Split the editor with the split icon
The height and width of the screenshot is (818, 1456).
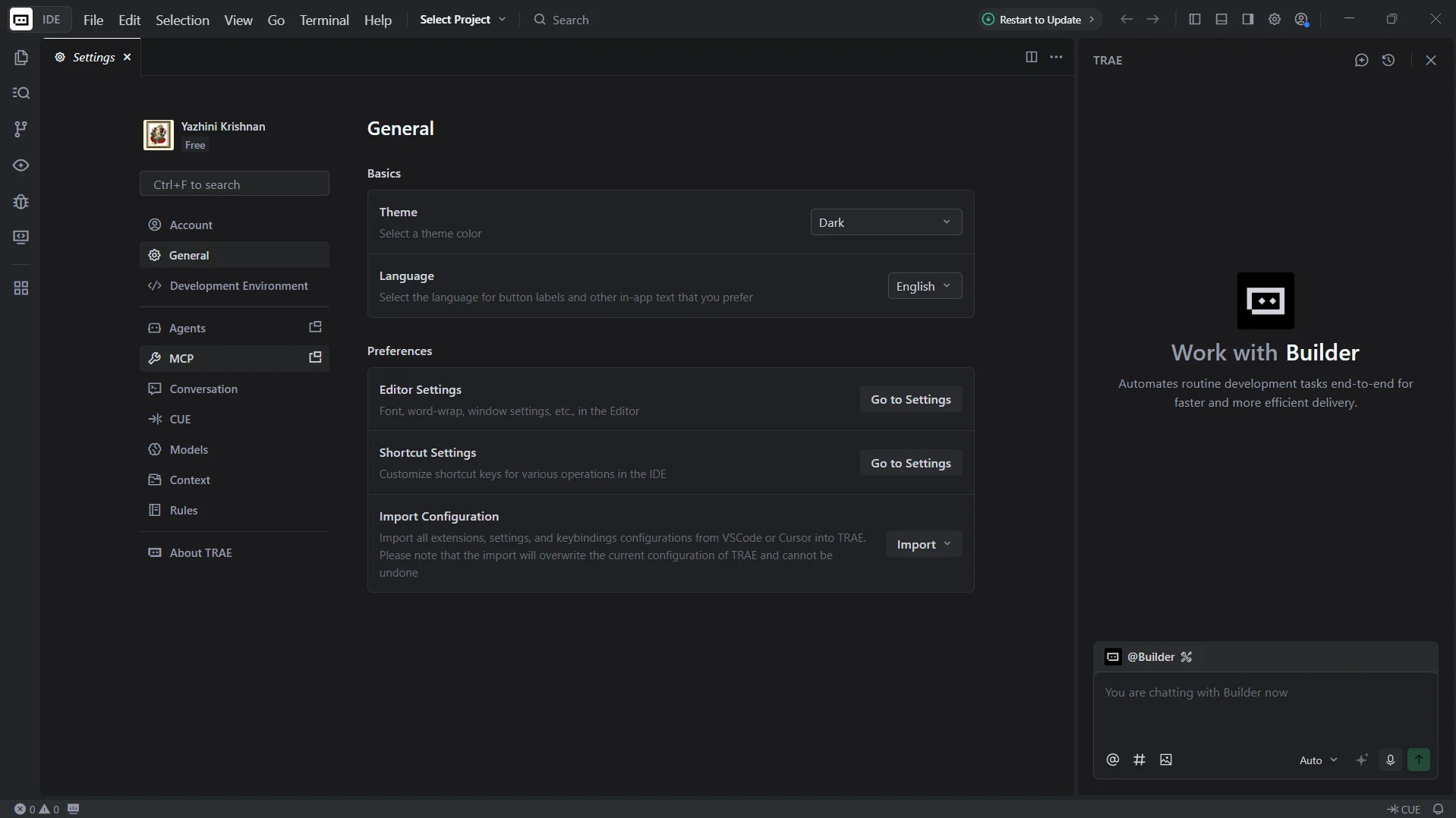(1031, 57)
